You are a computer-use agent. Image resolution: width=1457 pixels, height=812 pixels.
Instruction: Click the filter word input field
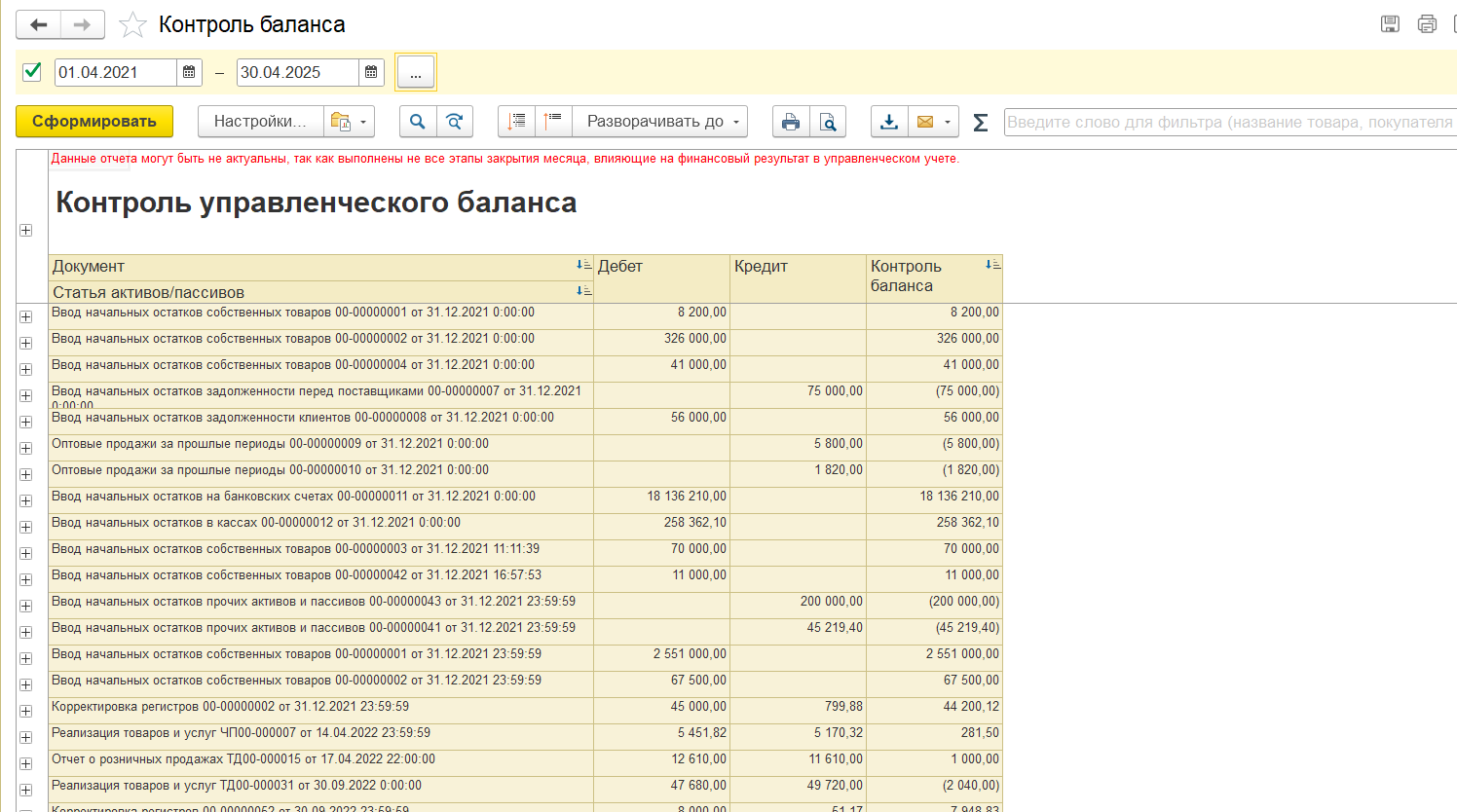point(1230,122)
